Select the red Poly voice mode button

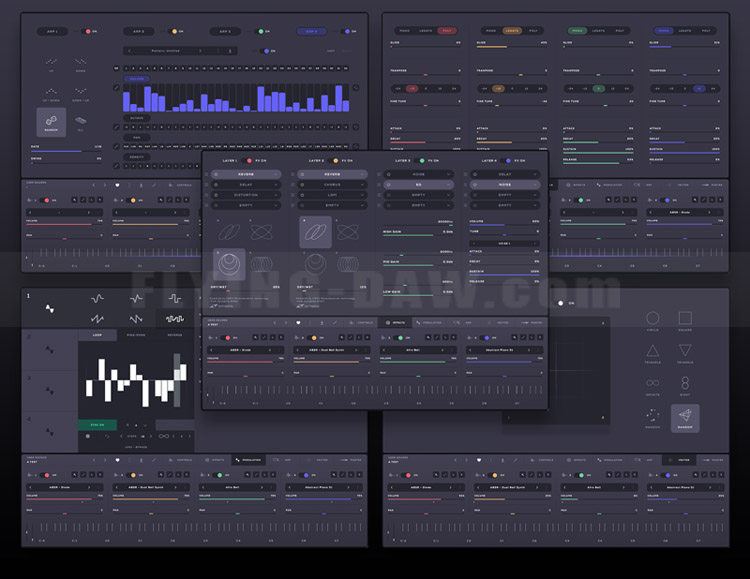pyautogui.click(x=447, y=31)
